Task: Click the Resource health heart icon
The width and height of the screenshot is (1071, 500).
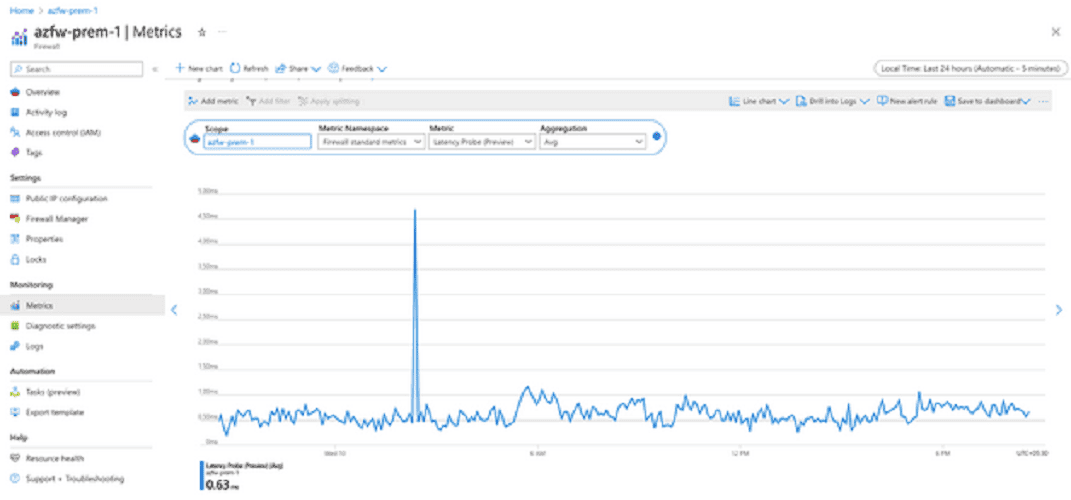Action: tap(15, 458)
